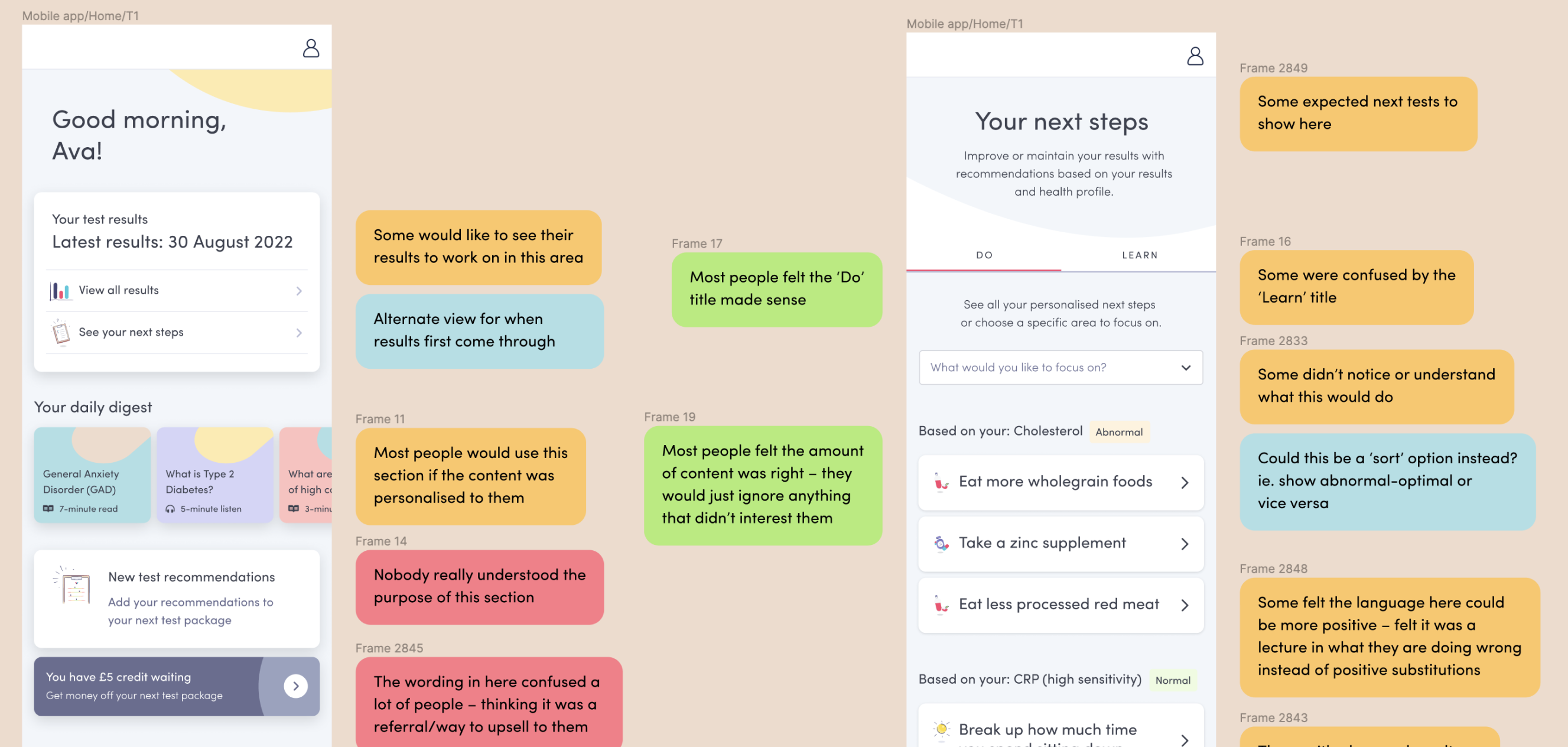This screenshot has height=747, width=1568.
Task: Expand the Eat more wholegrain foods chevron
Action: (1185, 483)
